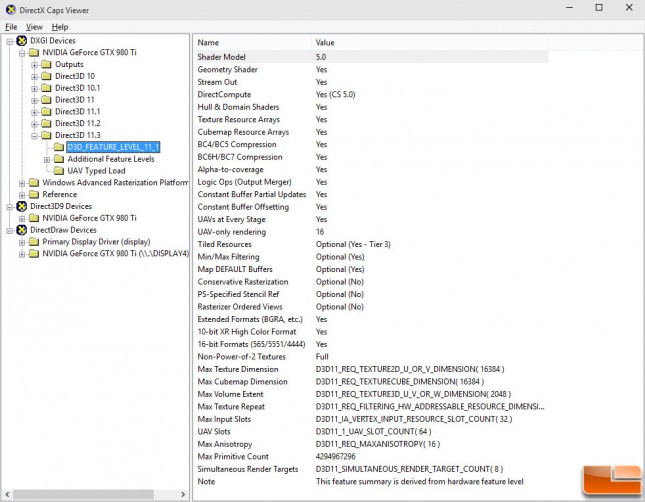
Task: Click the value 4294967296
Action: click(335, 457)
